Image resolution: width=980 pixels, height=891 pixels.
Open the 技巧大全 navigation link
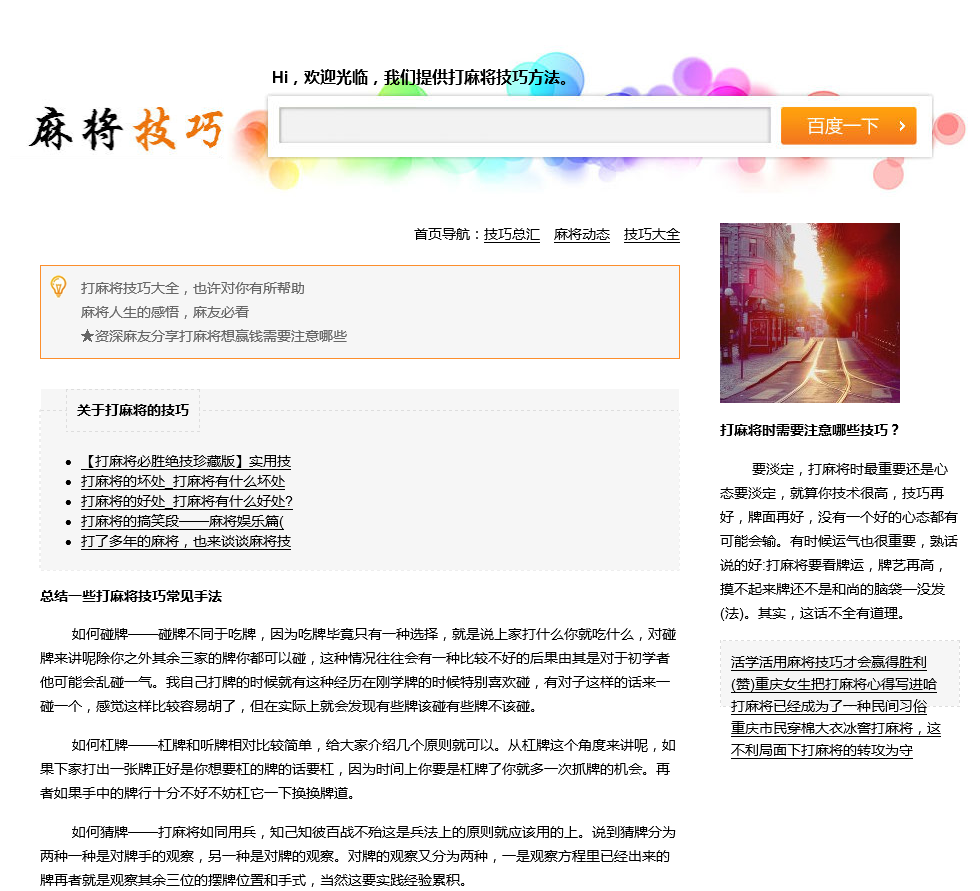[x=651, y=234]
